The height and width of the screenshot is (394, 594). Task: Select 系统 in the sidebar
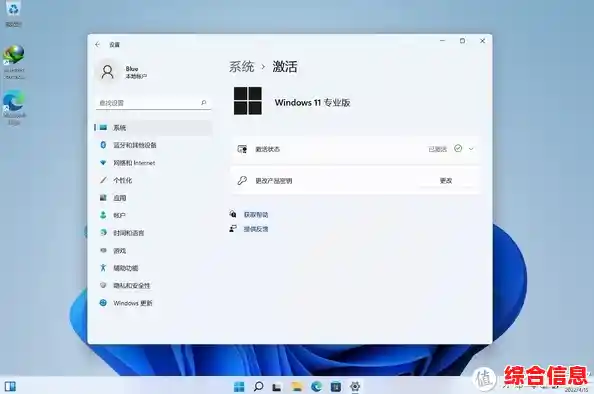coord(153,128)
